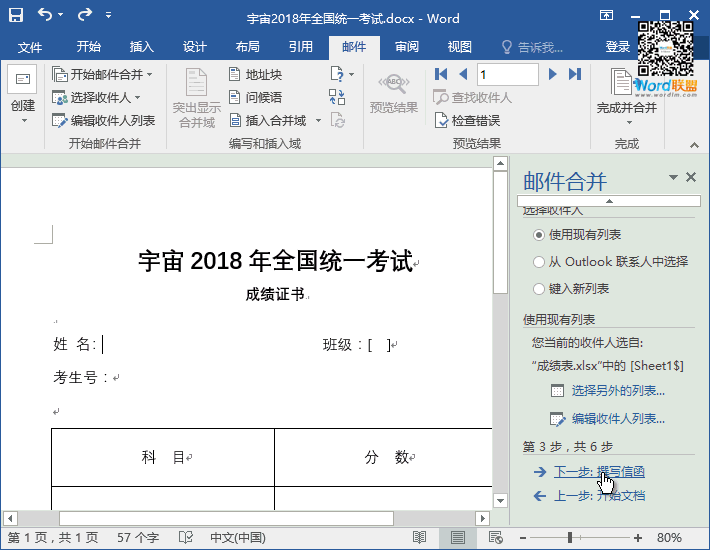This screenshot has width=710, height=550.
Task: Open the ribbon display options button
Action: (x=606, y=15)
